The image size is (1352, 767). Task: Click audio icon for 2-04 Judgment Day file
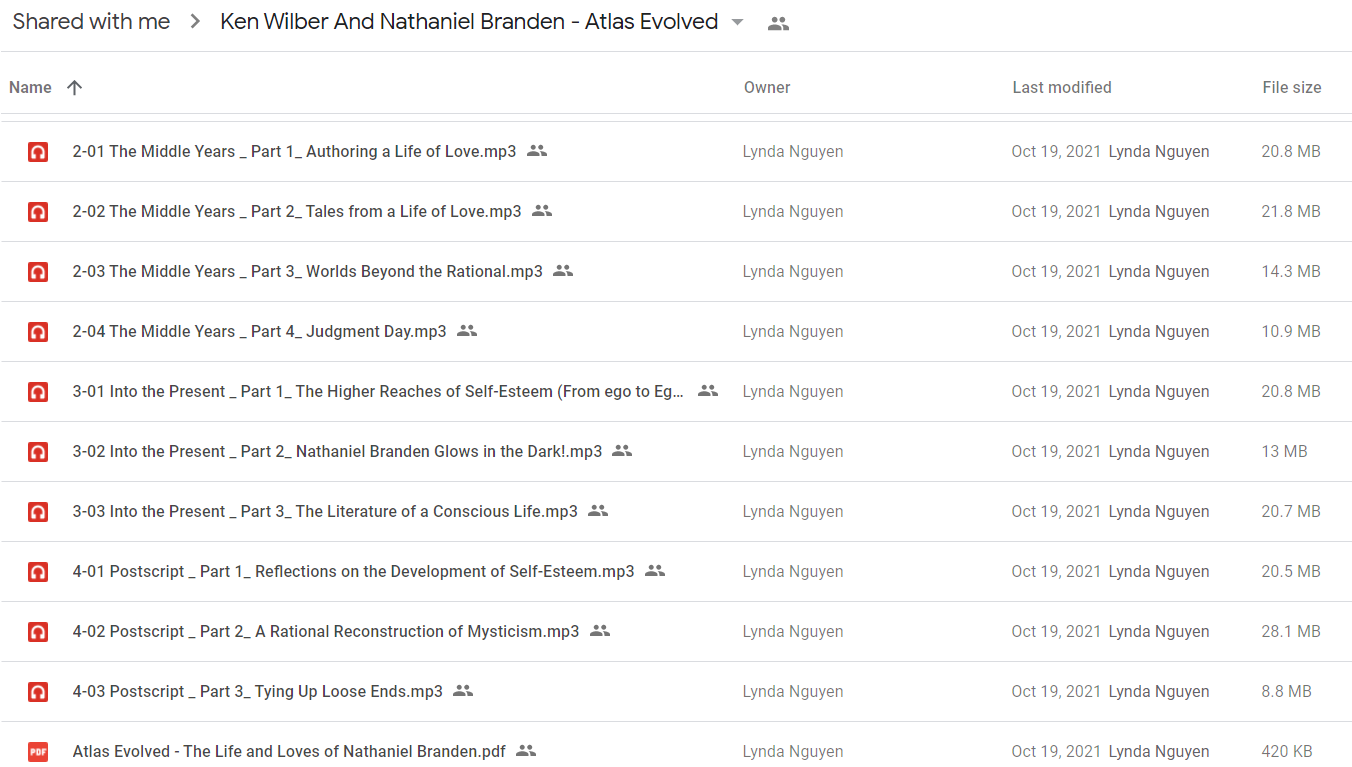point(38,332)
